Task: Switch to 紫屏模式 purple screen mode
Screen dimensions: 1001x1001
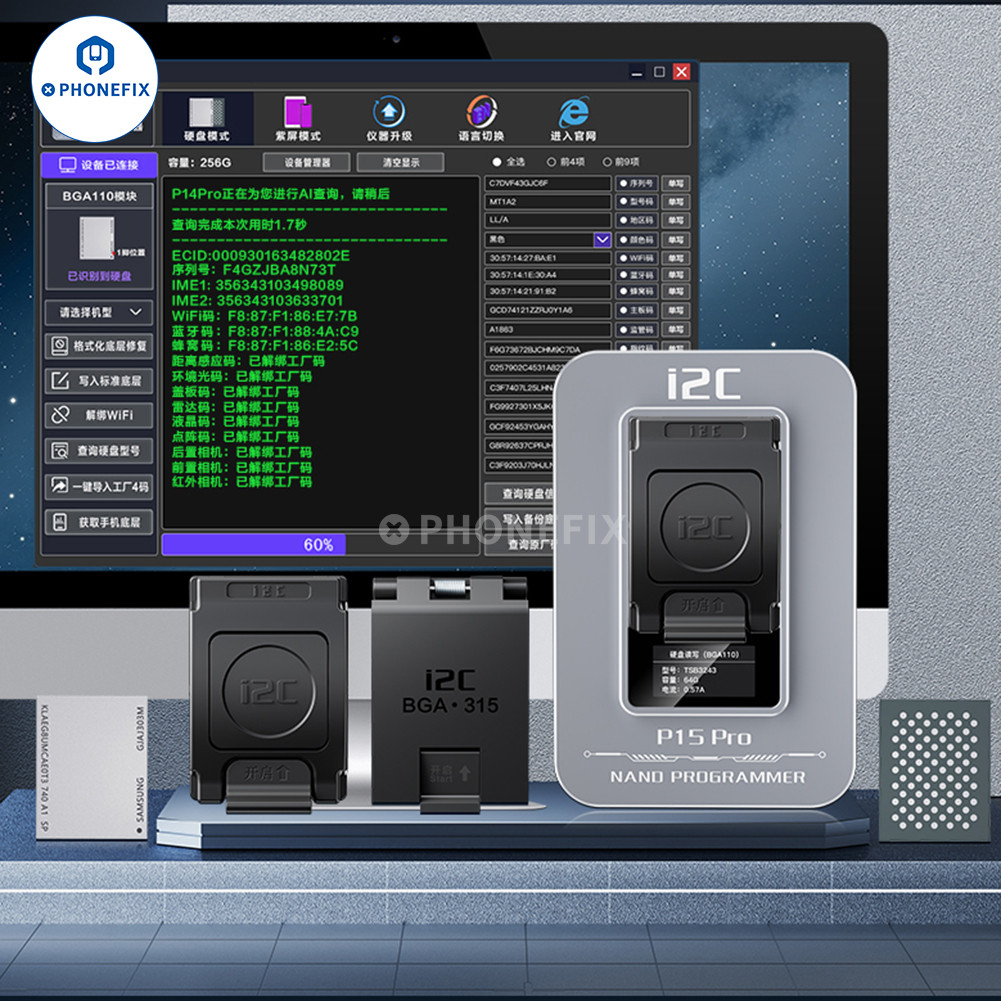Action: (298, 118)
